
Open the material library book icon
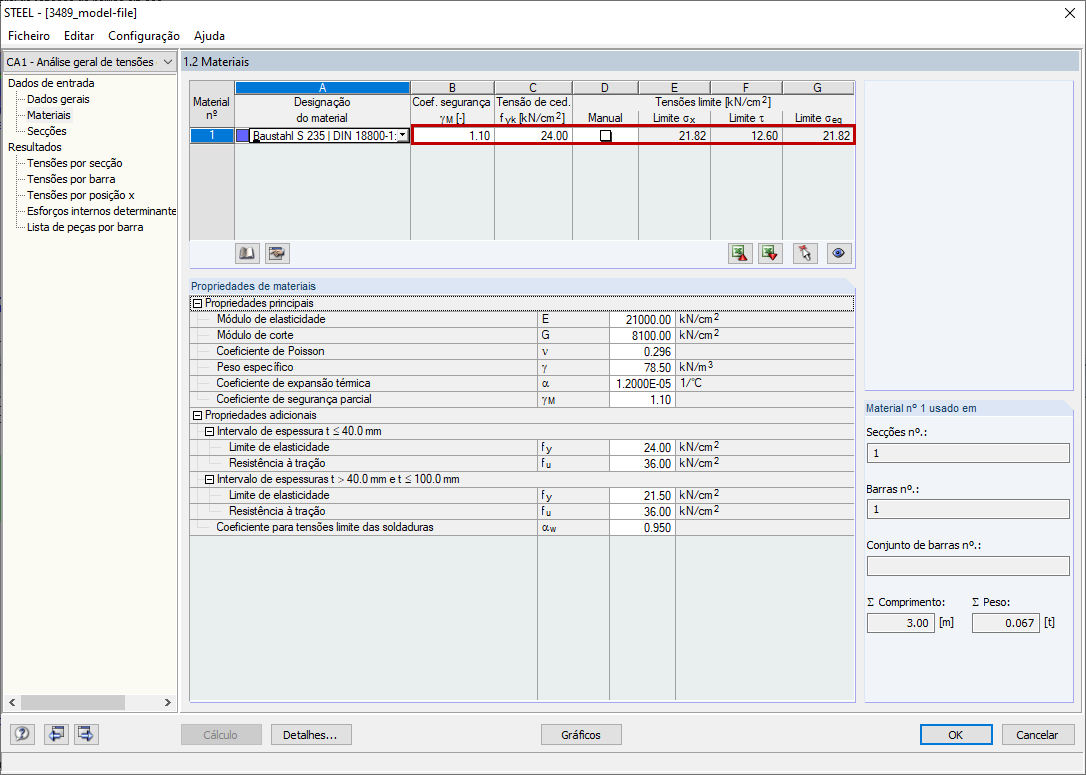pyautogui.click(x=247, y=253)
